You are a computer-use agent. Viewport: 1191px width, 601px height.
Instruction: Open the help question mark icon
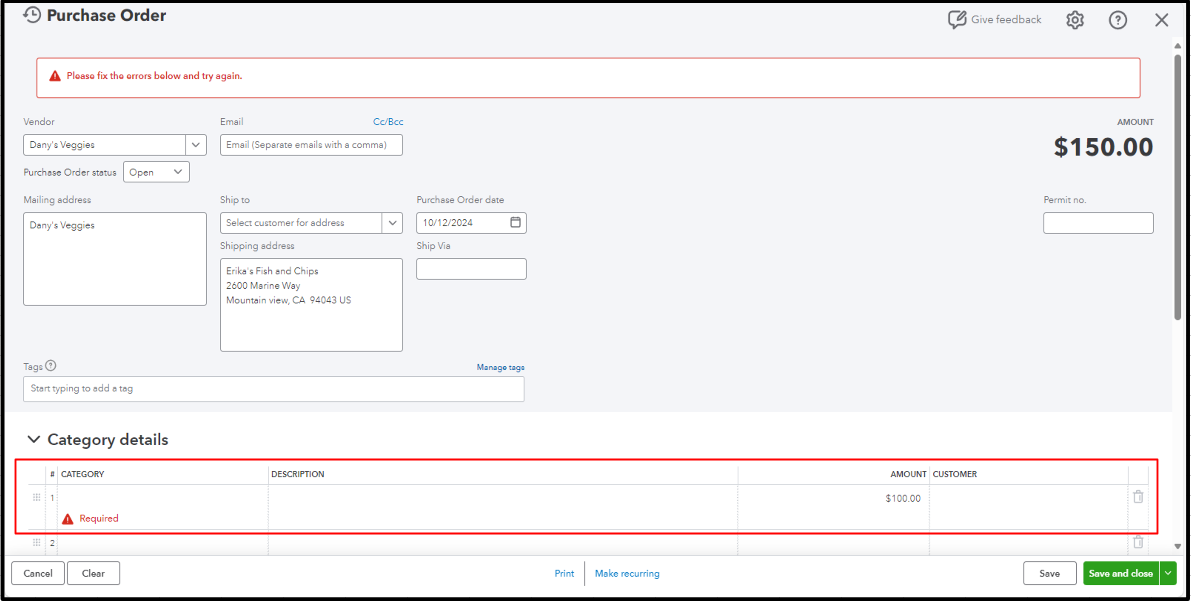click(x=1118, y=21)
